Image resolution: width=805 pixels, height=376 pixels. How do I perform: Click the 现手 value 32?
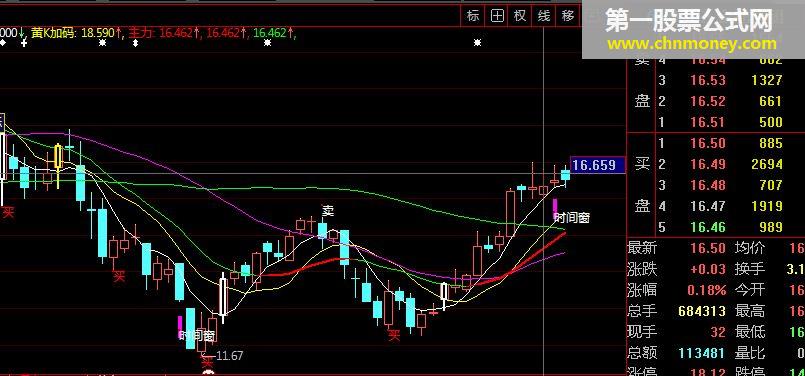pyautogui.click(x=717, y=332)
